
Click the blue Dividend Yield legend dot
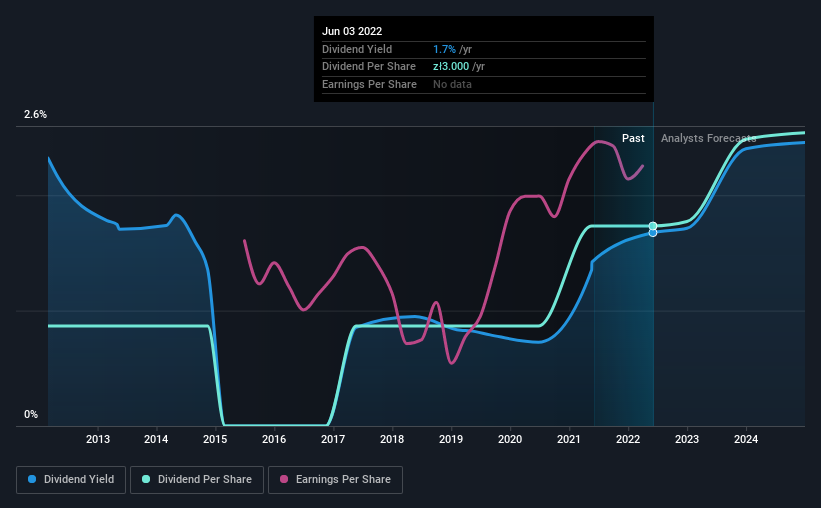point(32,479)
